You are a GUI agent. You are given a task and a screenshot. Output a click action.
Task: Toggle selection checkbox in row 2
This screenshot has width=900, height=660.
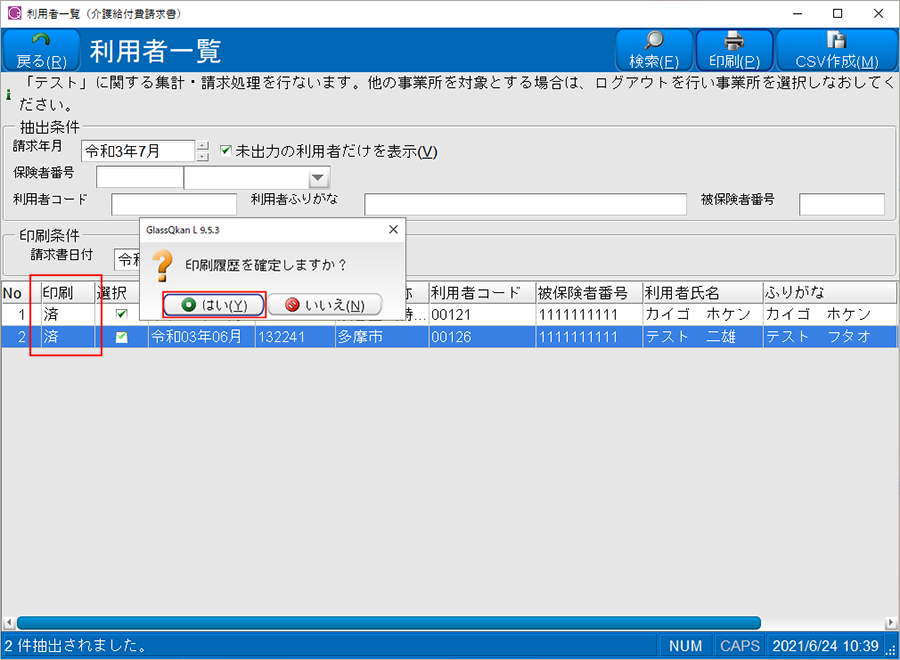[x=121, y=337]
